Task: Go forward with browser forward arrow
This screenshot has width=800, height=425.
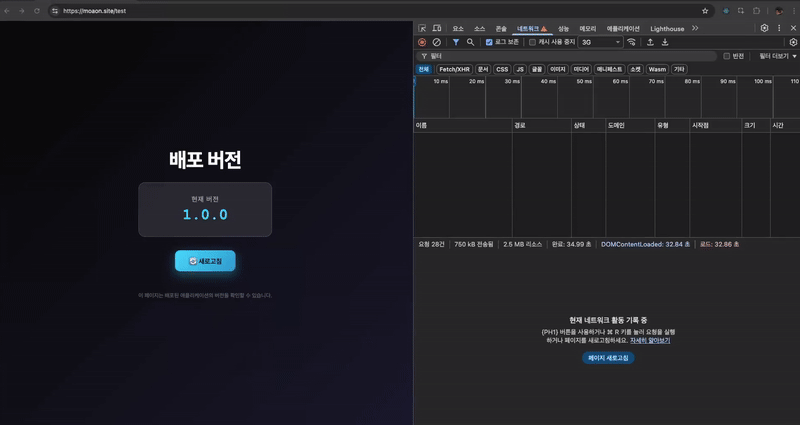Action: coord(21,11)
